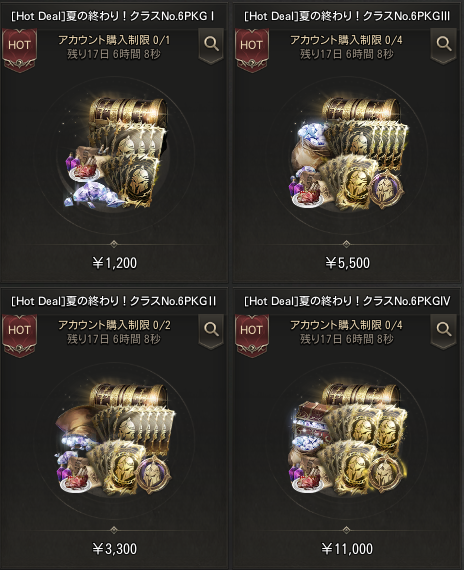Image resolution: width=464 pixels, height=570 pixels.
Task: Select the PKG IV item bundle image
Action: [x=347, y=438]
